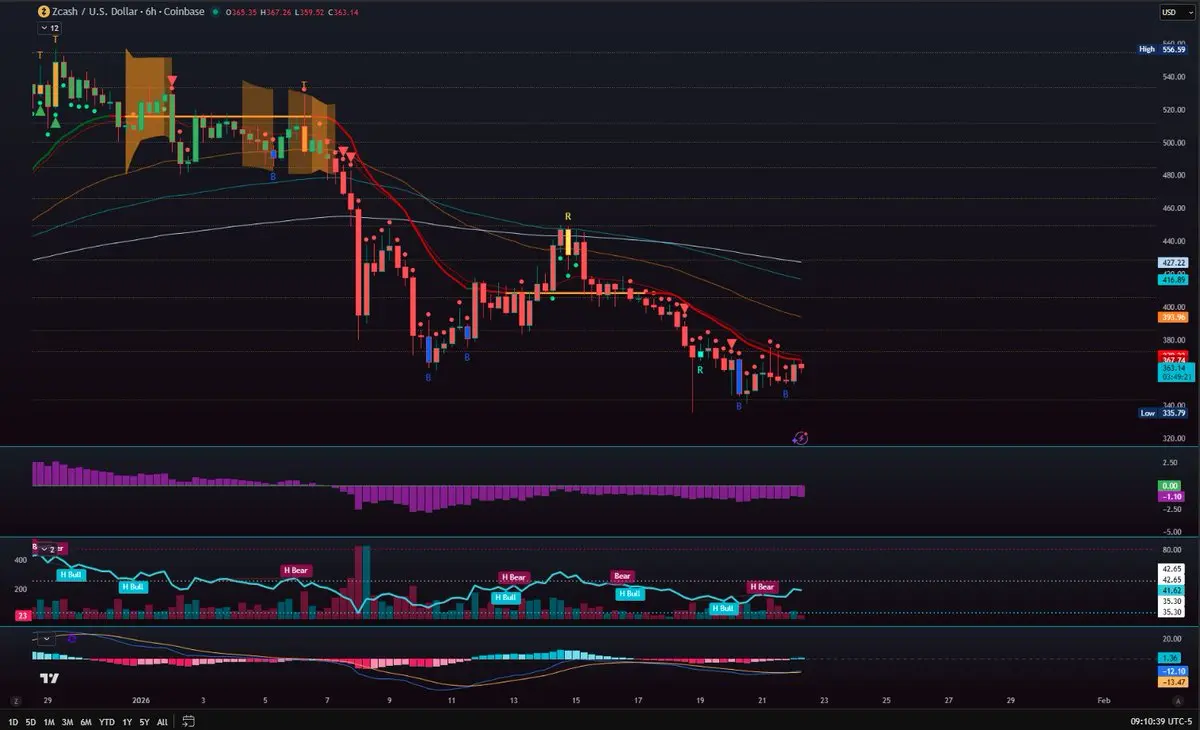Click the 2026 label on time axis
This screenshot has width=1200, height=730.
click(139, 701)
